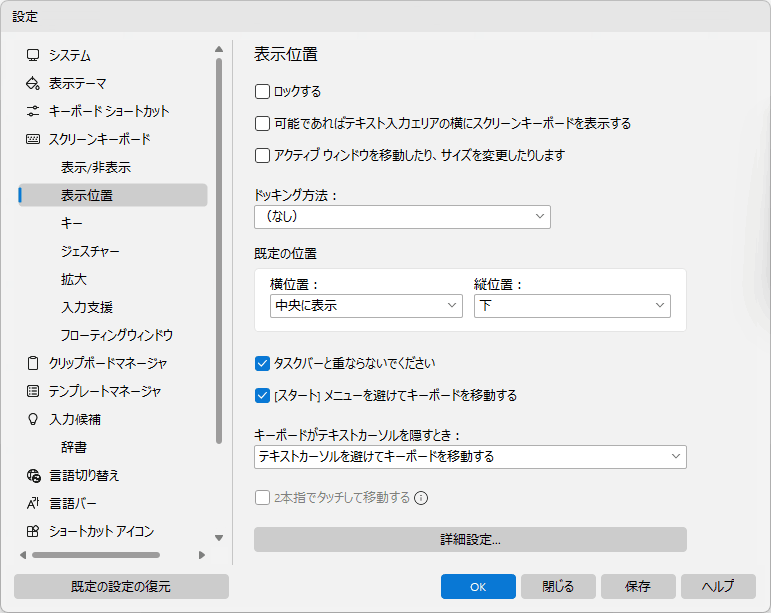Click the info icon beside 2本指でタッチして移動する
771x613 pixels.
tap(421, 498)
